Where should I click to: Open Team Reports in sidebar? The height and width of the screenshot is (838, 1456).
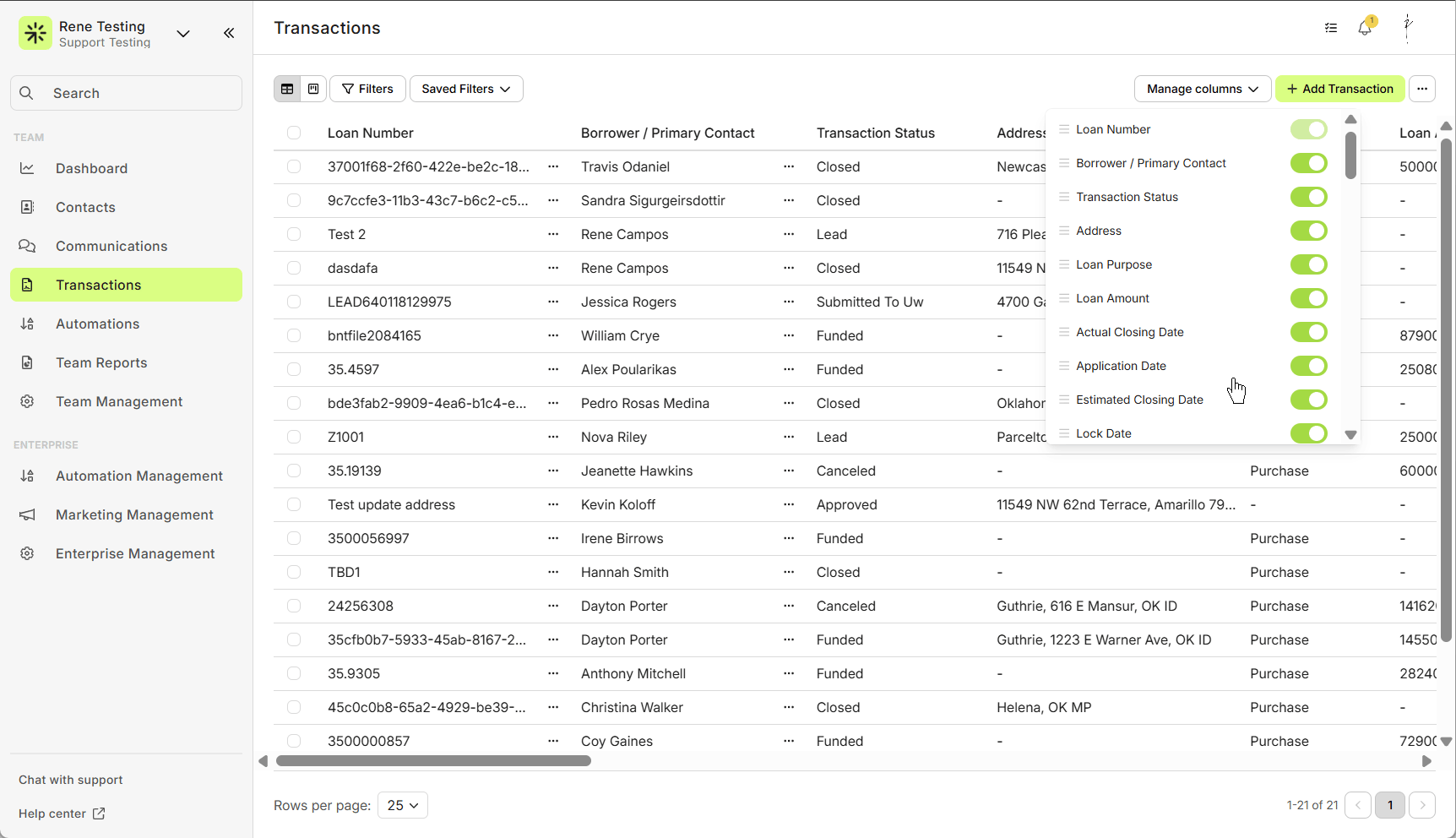101,362
